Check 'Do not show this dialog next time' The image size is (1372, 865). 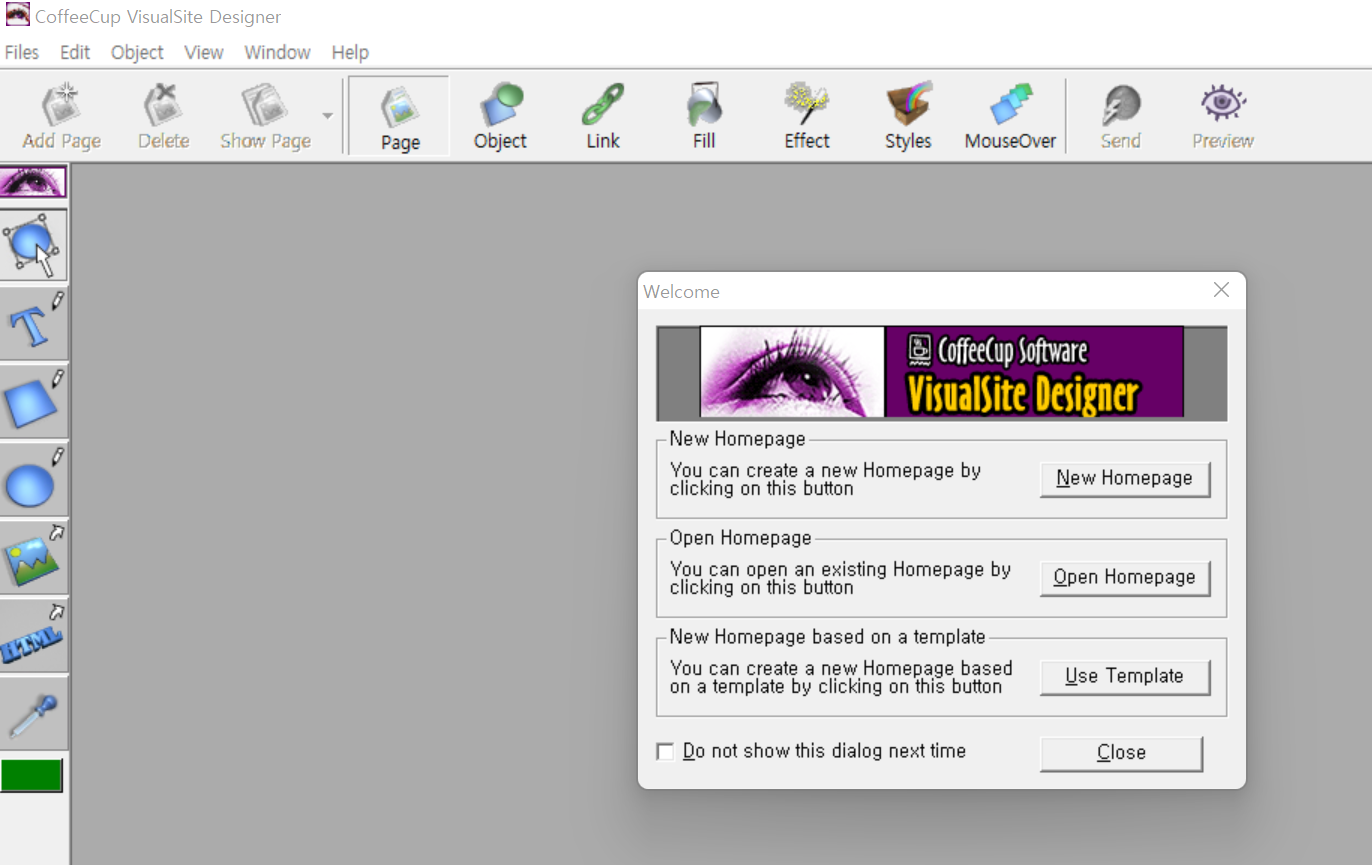(665, 751)
